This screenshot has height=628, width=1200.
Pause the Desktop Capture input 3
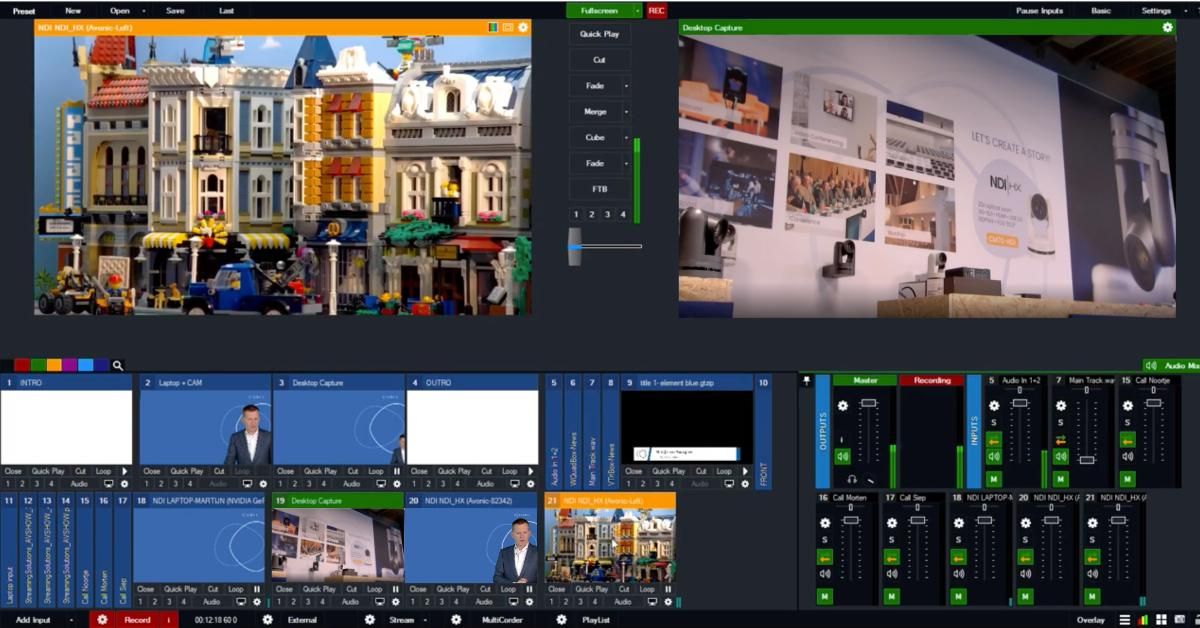[397, 471]
